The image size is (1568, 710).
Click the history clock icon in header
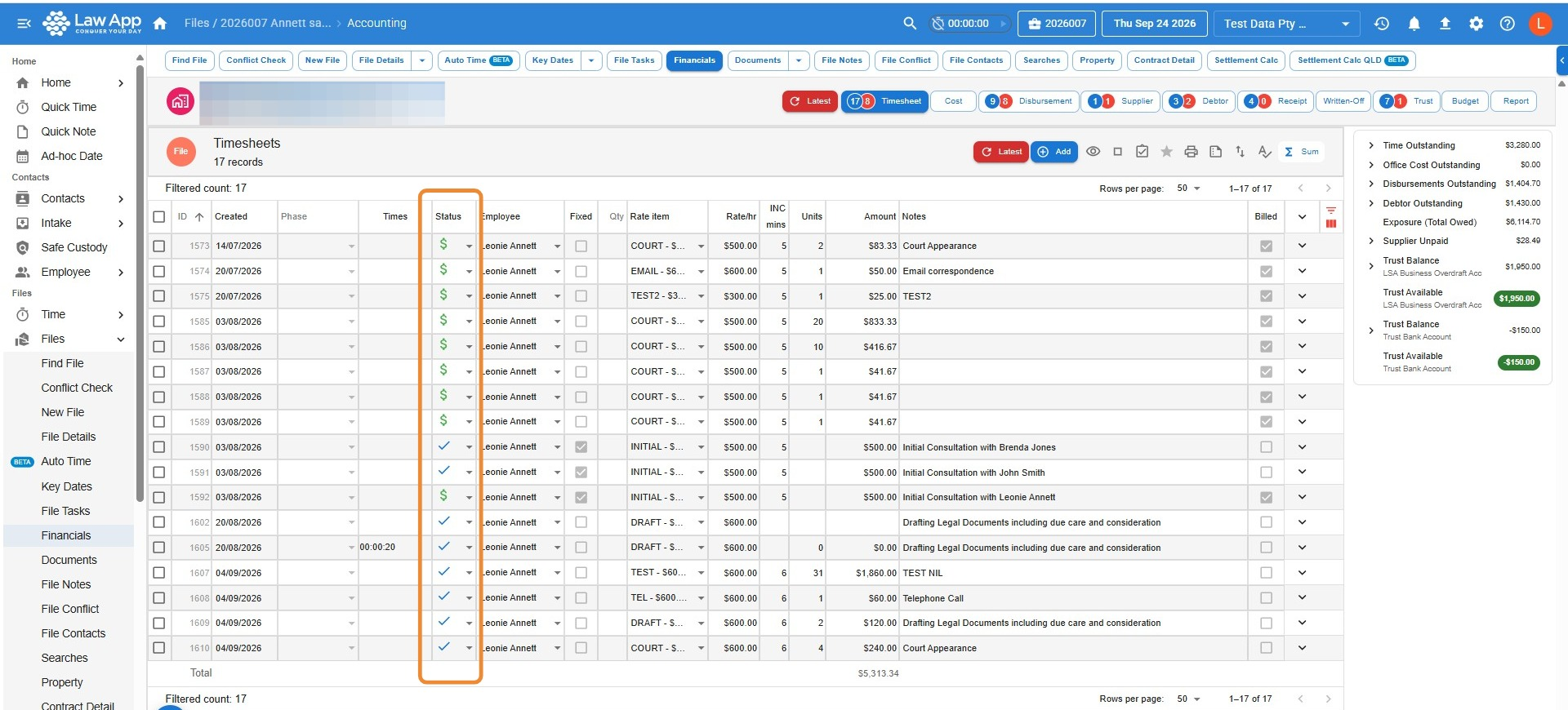[x=1382, y=24]
